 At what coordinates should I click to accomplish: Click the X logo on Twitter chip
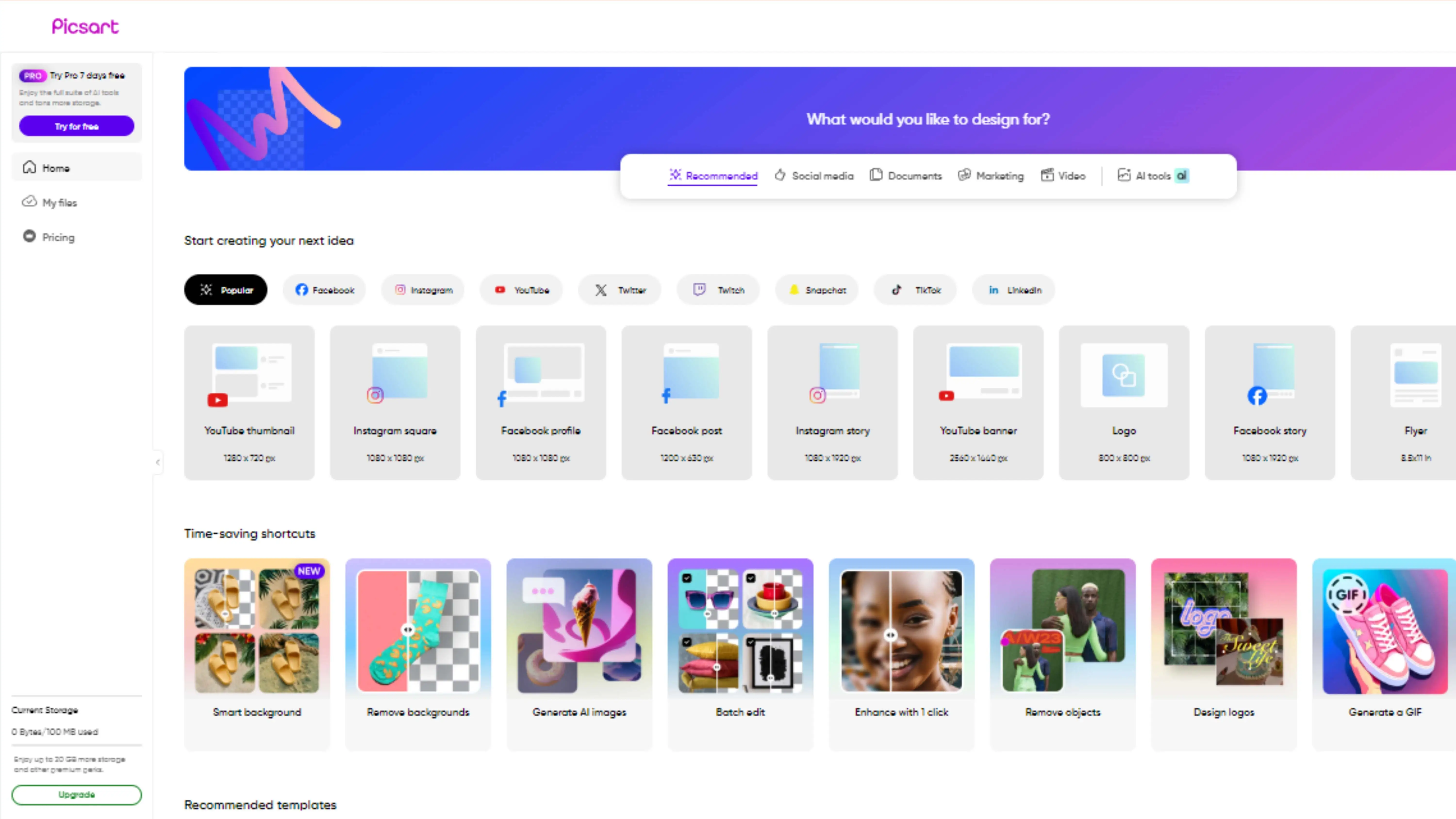[x=601, y=290]
